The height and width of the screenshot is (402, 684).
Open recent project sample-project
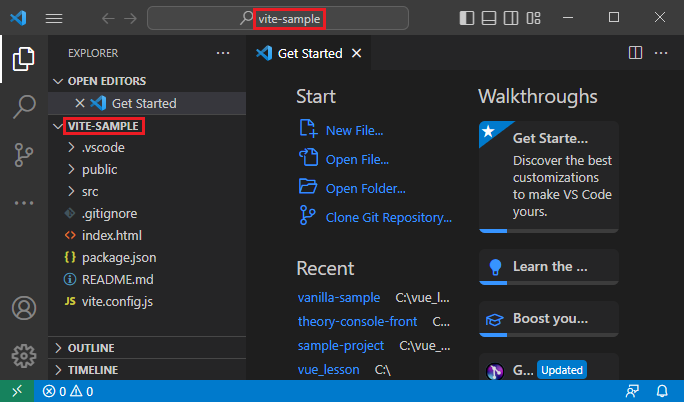pyautogui.click(x=341, y=345)
